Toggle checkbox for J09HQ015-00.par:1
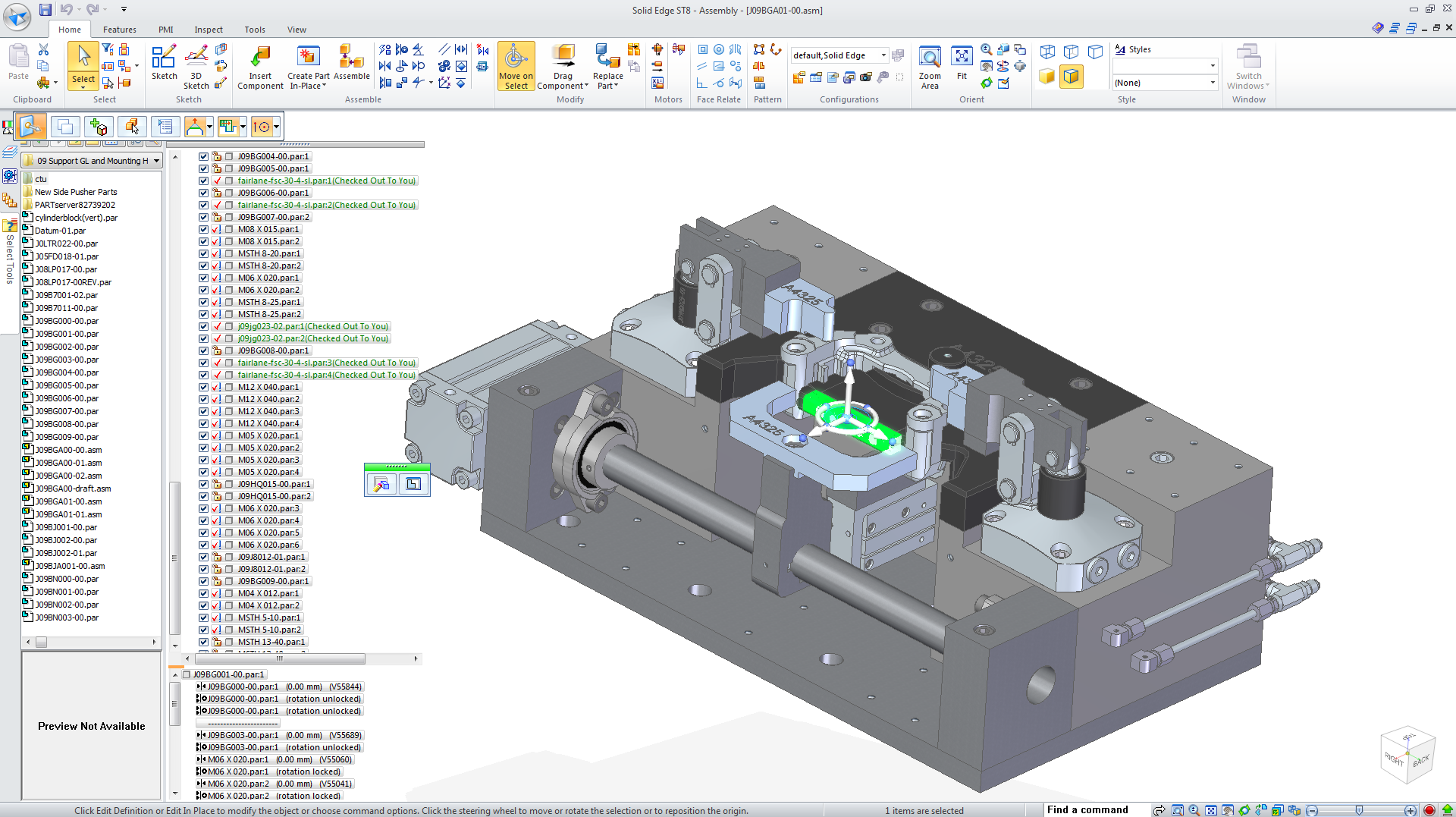The image size is (1456, 817). pyautogui.click(x=203, y=484)
